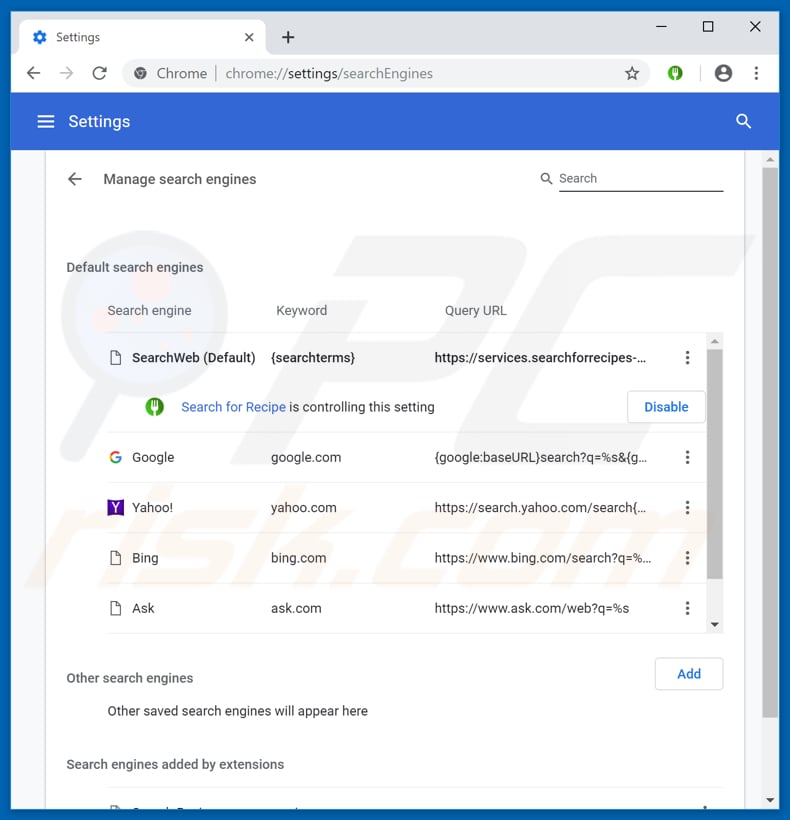Minimize the Chrome window
790x820 pixels.
[661, 26]
